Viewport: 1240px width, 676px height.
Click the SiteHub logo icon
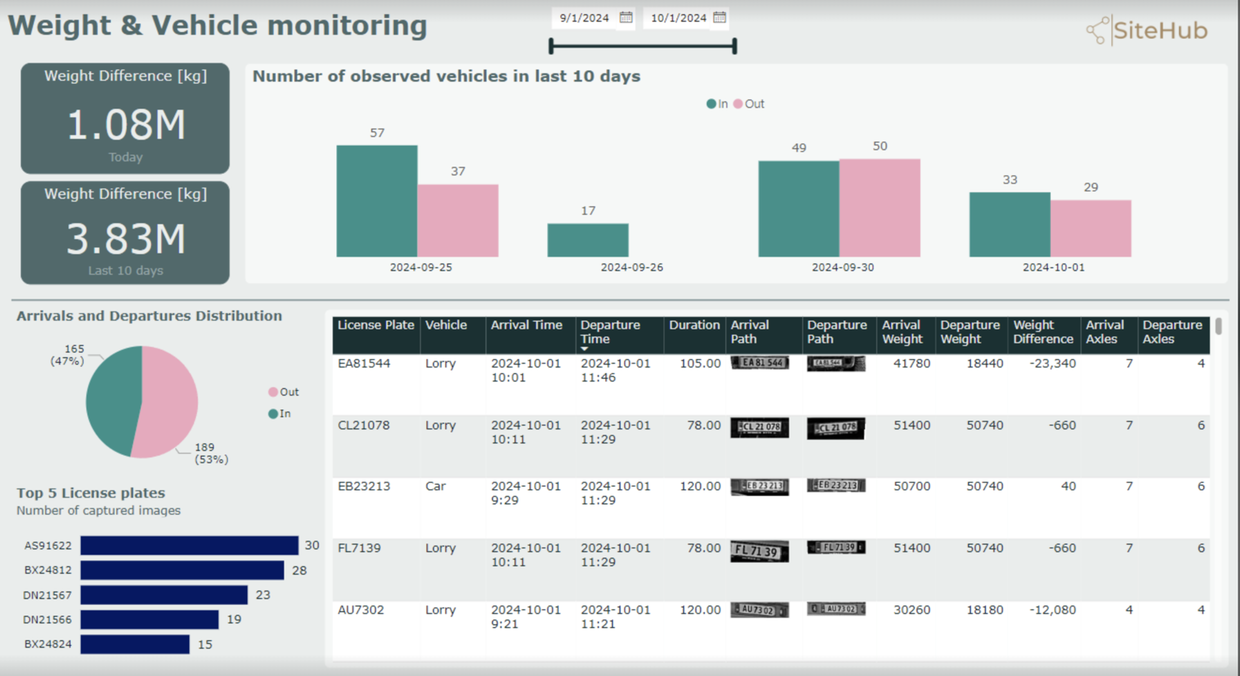tap(1097, 31)
